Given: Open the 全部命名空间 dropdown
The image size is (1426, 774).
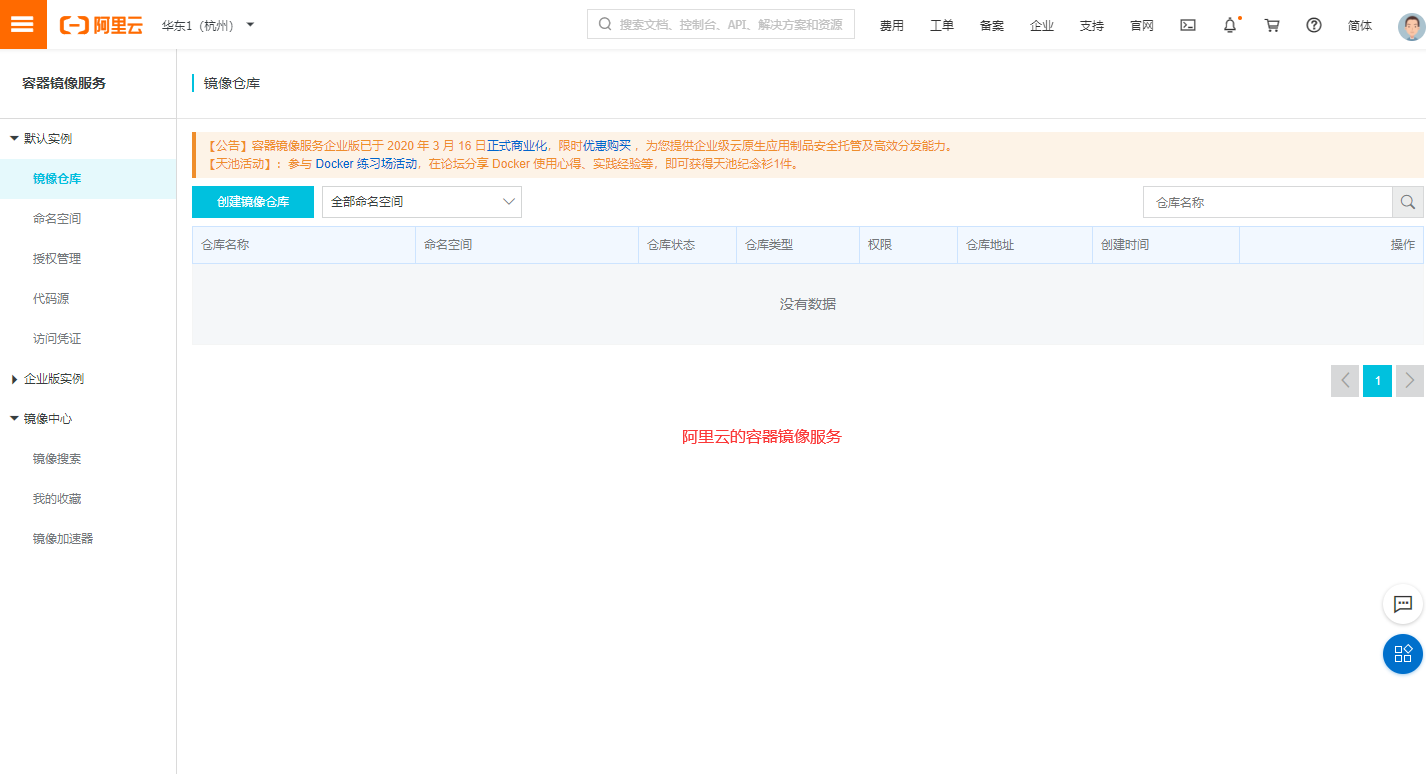Looking at the screenshot, I should click(422, 202).
